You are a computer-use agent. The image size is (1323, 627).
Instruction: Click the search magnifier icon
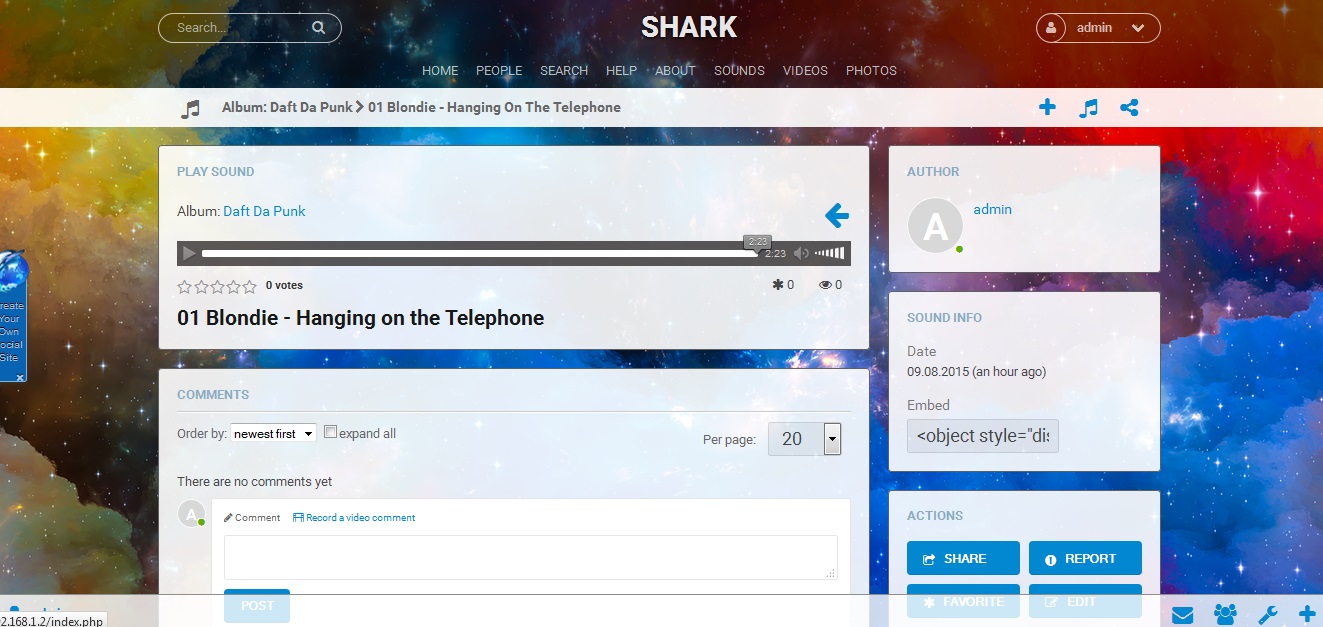(x=318, y=28)
